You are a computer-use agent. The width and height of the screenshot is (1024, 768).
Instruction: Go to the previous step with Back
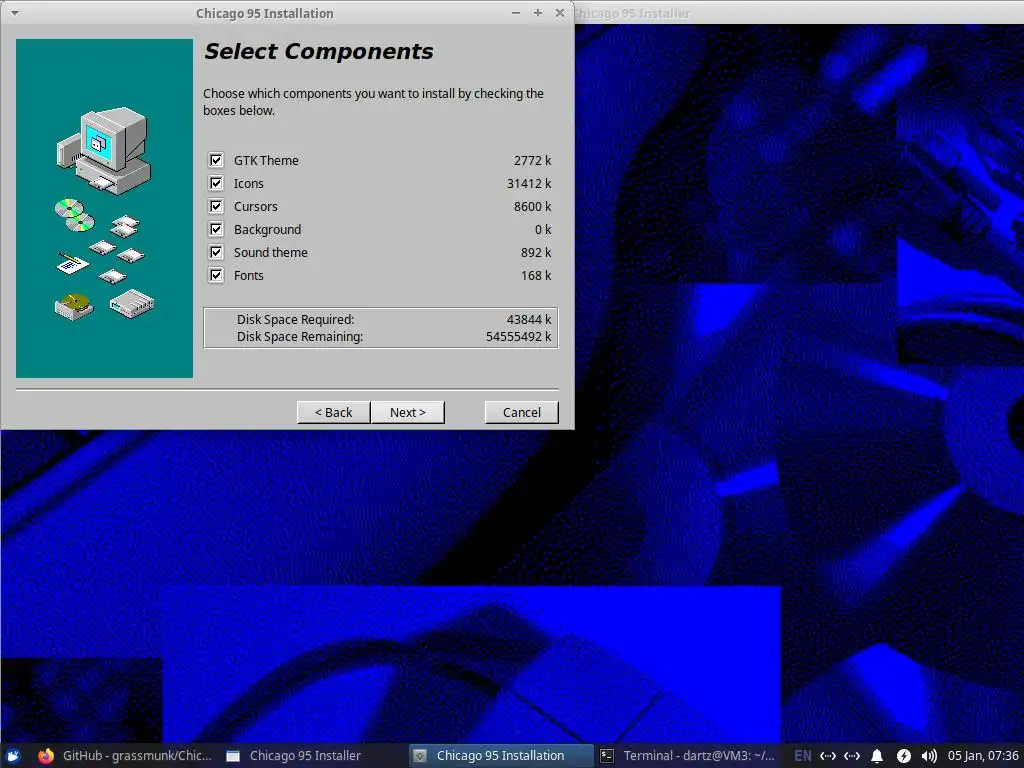tap(334, 412)
